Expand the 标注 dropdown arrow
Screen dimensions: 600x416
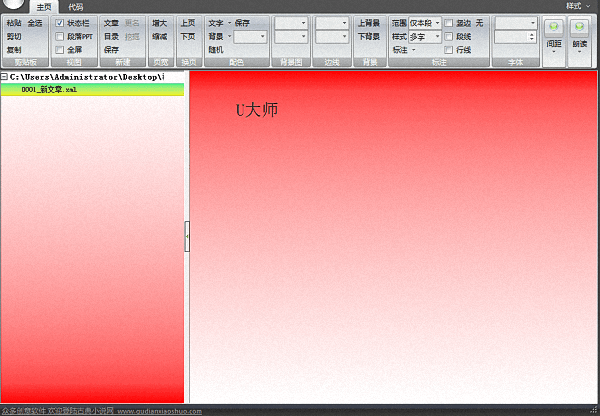(x=414, y=50)
